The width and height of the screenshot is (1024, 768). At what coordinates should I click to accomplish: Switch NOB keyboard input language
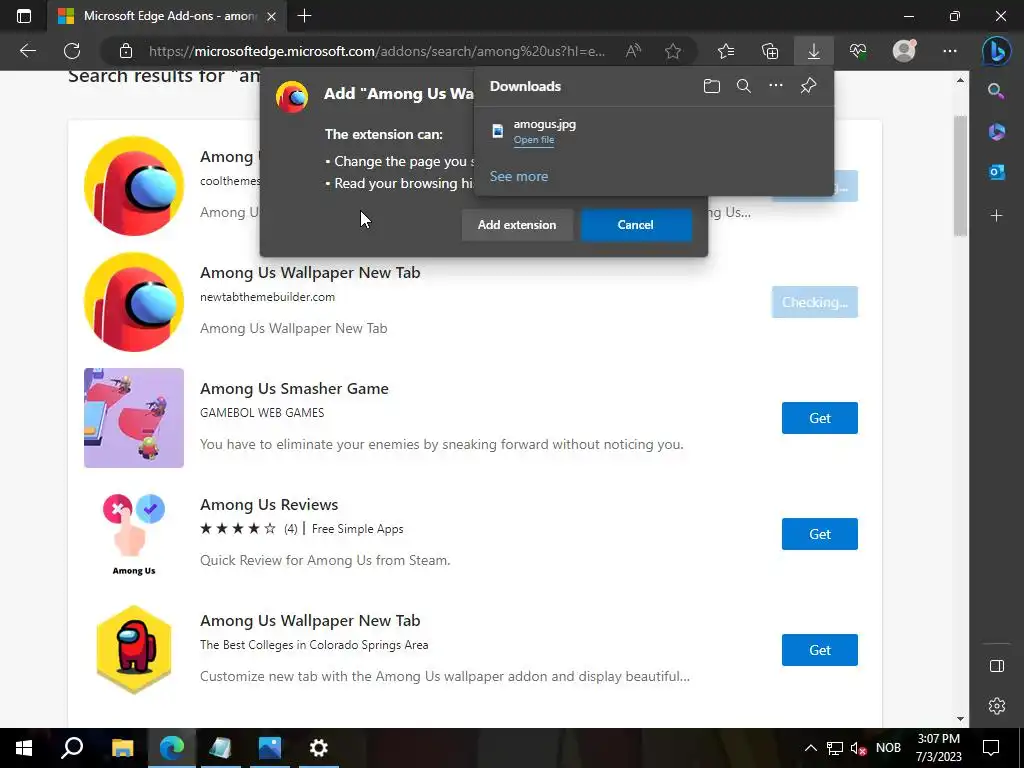pos(888,748)
